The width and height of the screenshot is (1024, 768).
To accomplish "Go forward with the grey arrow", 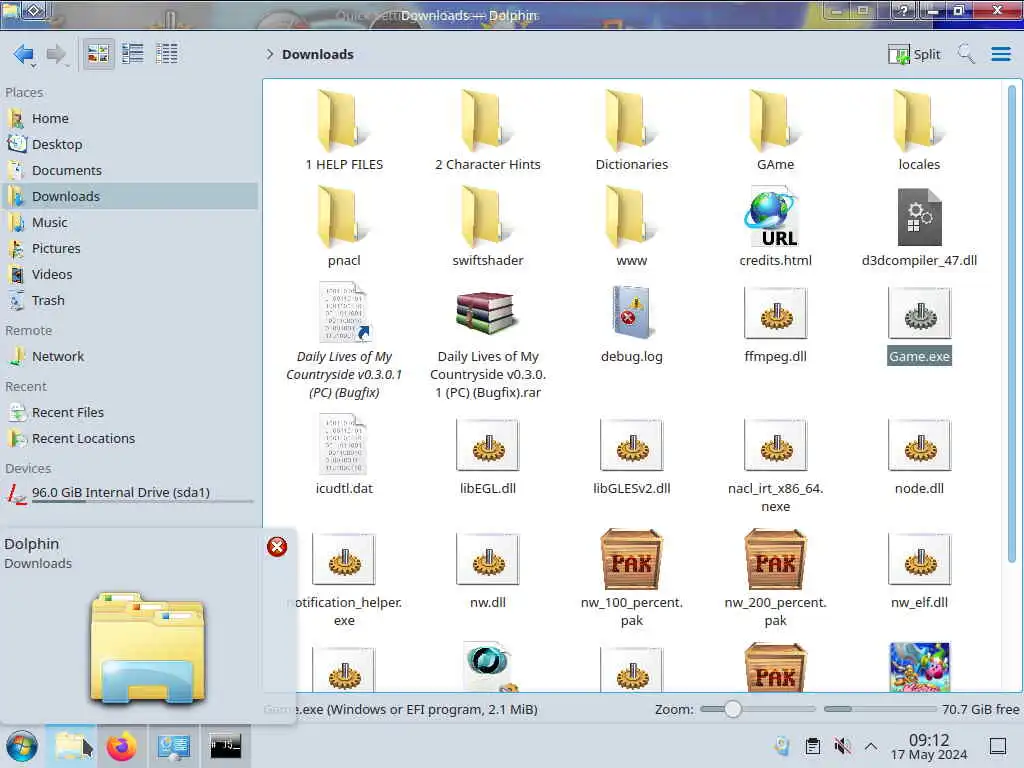I will [x=56, y=54].
